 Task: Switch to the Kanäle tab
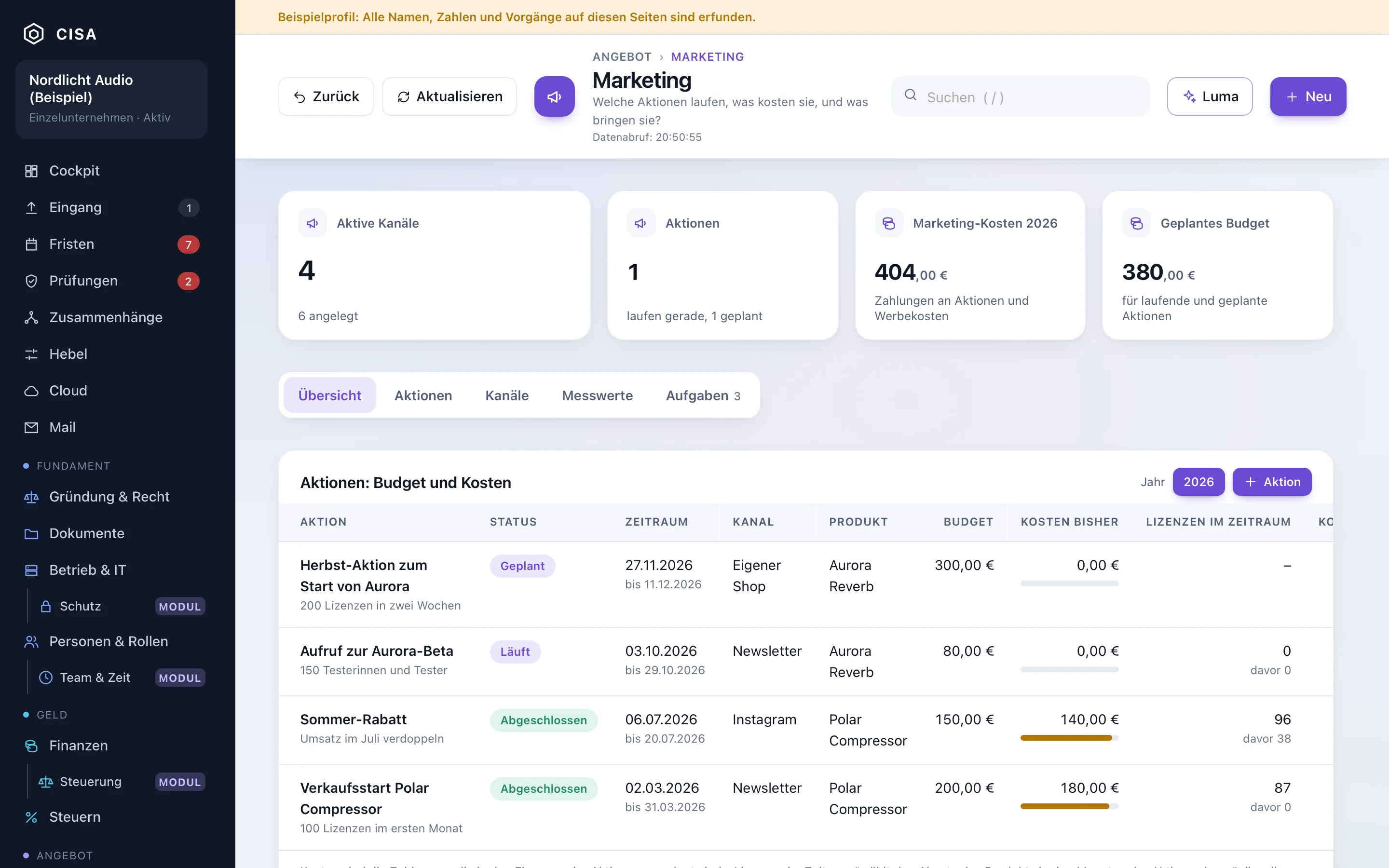(x=507, y=395)
